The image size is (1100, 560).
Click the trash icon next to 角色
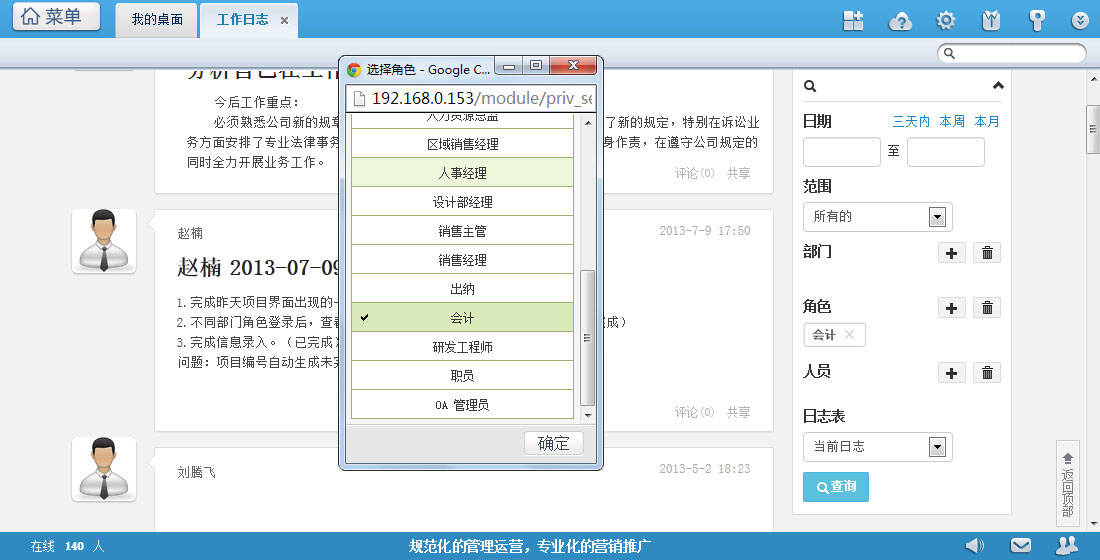point(987,308)
